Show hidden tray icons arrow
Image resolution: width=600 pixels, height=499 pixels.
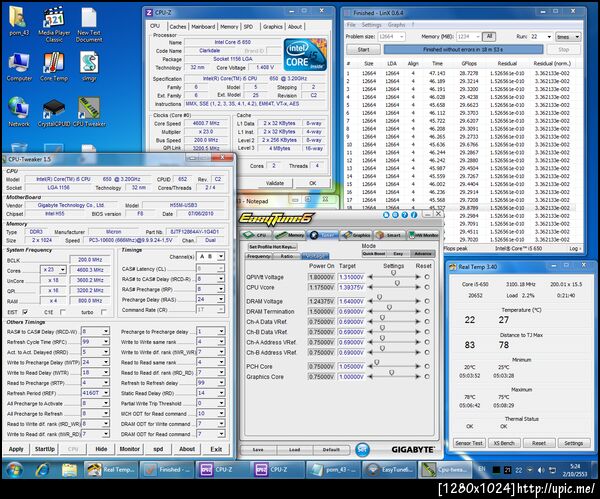tap(530, 470)
